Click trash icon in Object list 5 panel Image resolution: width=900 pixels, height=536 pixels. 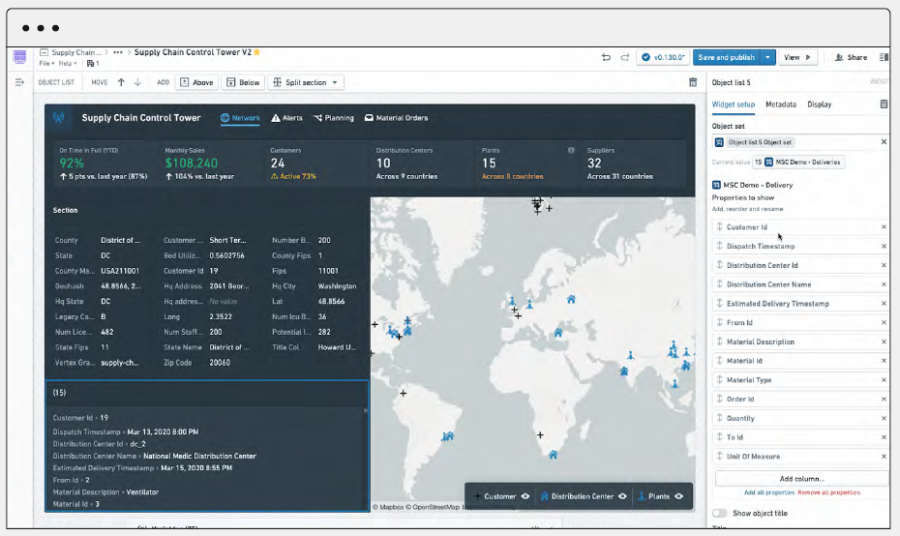tap(883, 104)
